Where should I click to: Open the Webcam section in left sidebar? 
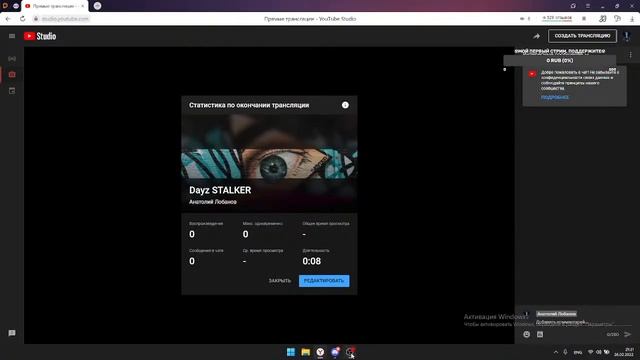12,75
